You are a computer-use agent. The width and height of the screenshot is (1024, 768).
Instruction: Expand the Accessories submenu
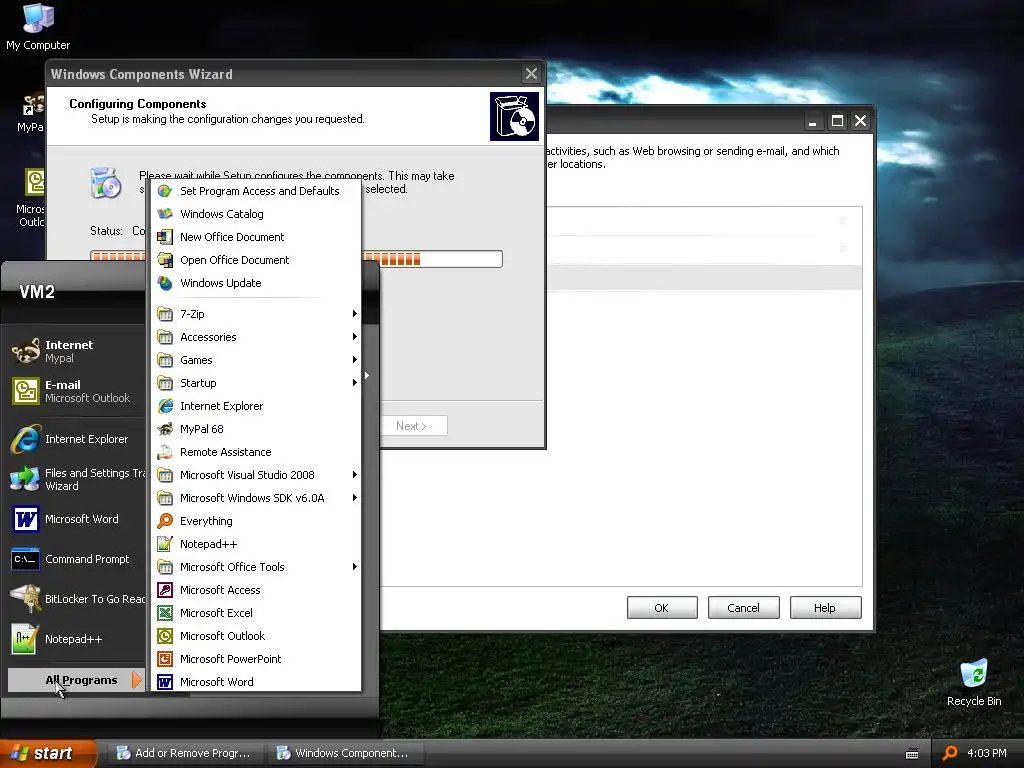point(256,336)
